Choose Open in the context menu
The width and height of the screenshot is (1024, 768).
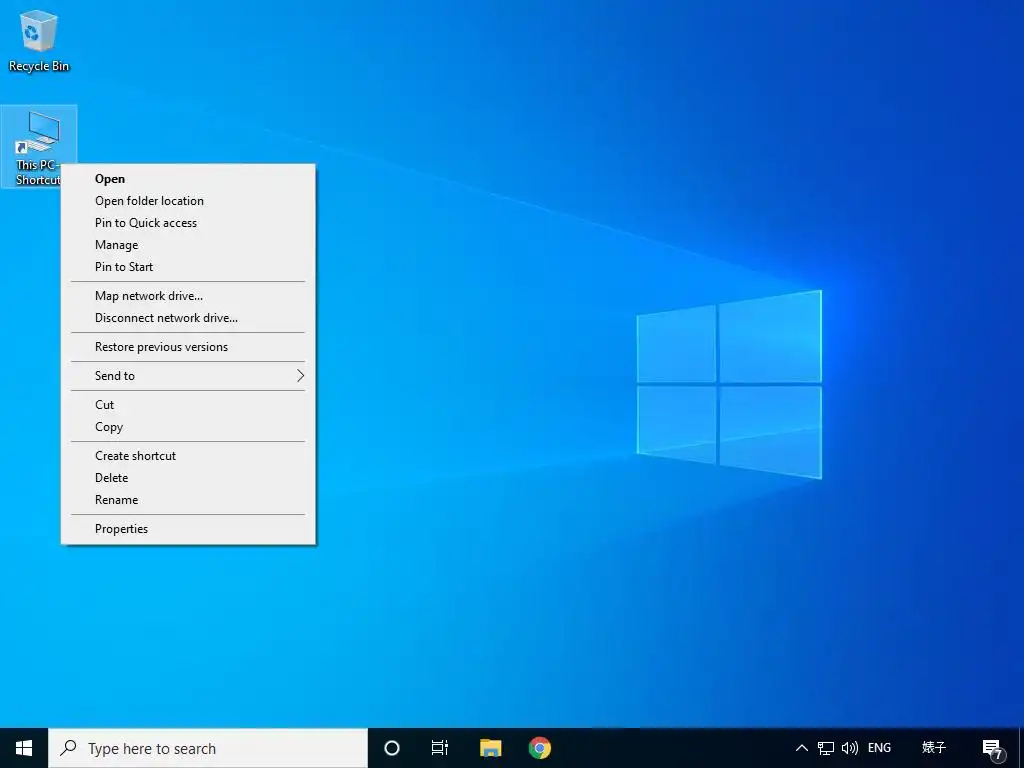click(188, 179)
